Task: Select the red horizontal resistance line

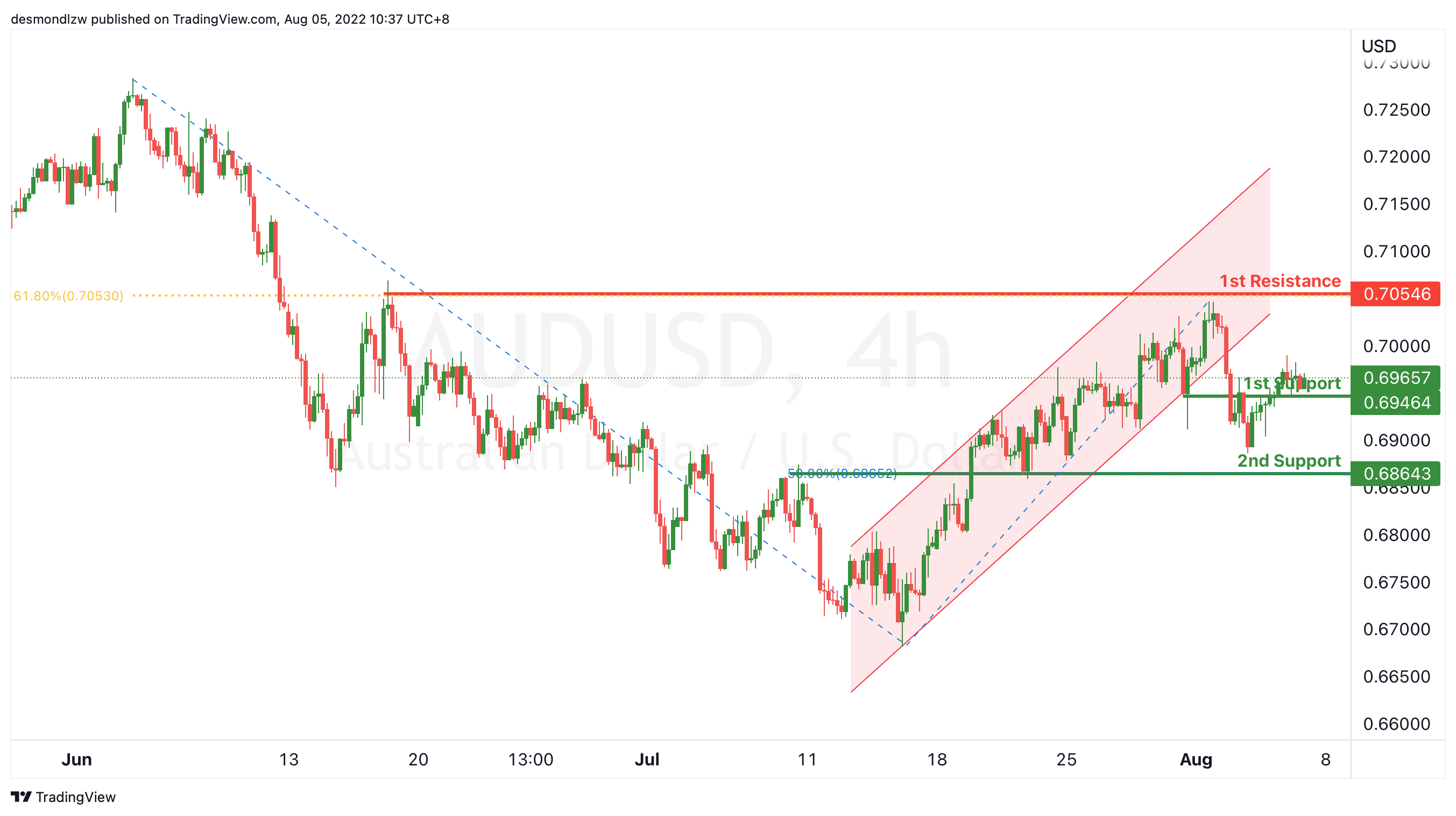Action: (x=867, y=294)
